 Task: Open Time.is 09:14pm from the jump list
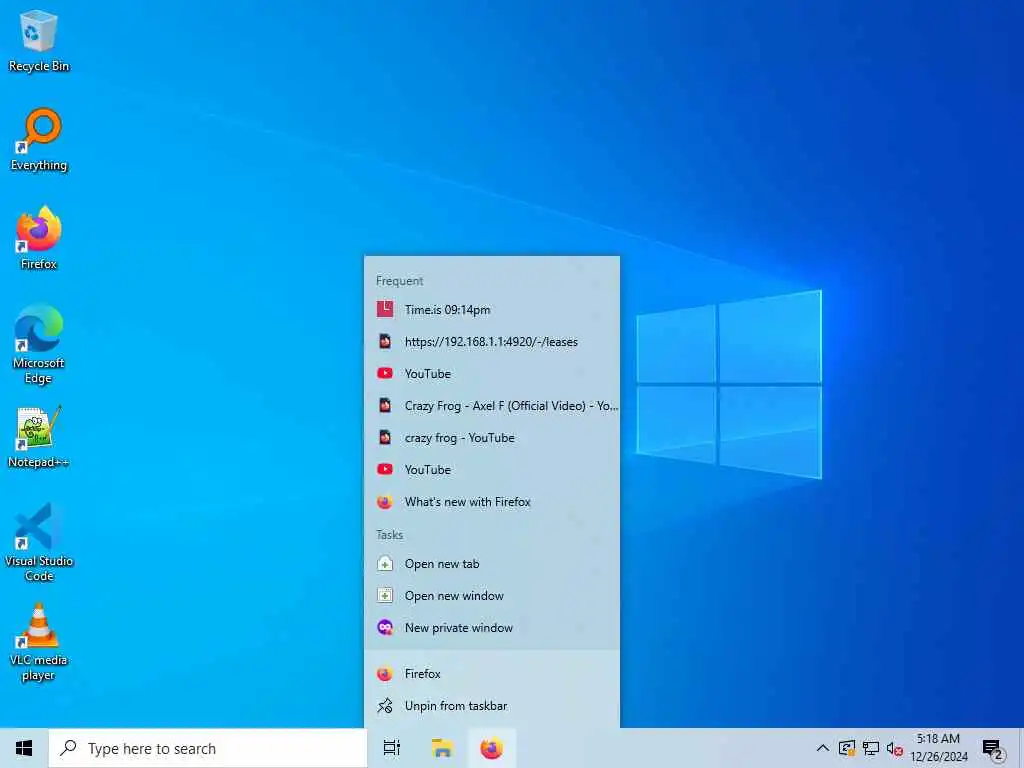tap(492, 310)
